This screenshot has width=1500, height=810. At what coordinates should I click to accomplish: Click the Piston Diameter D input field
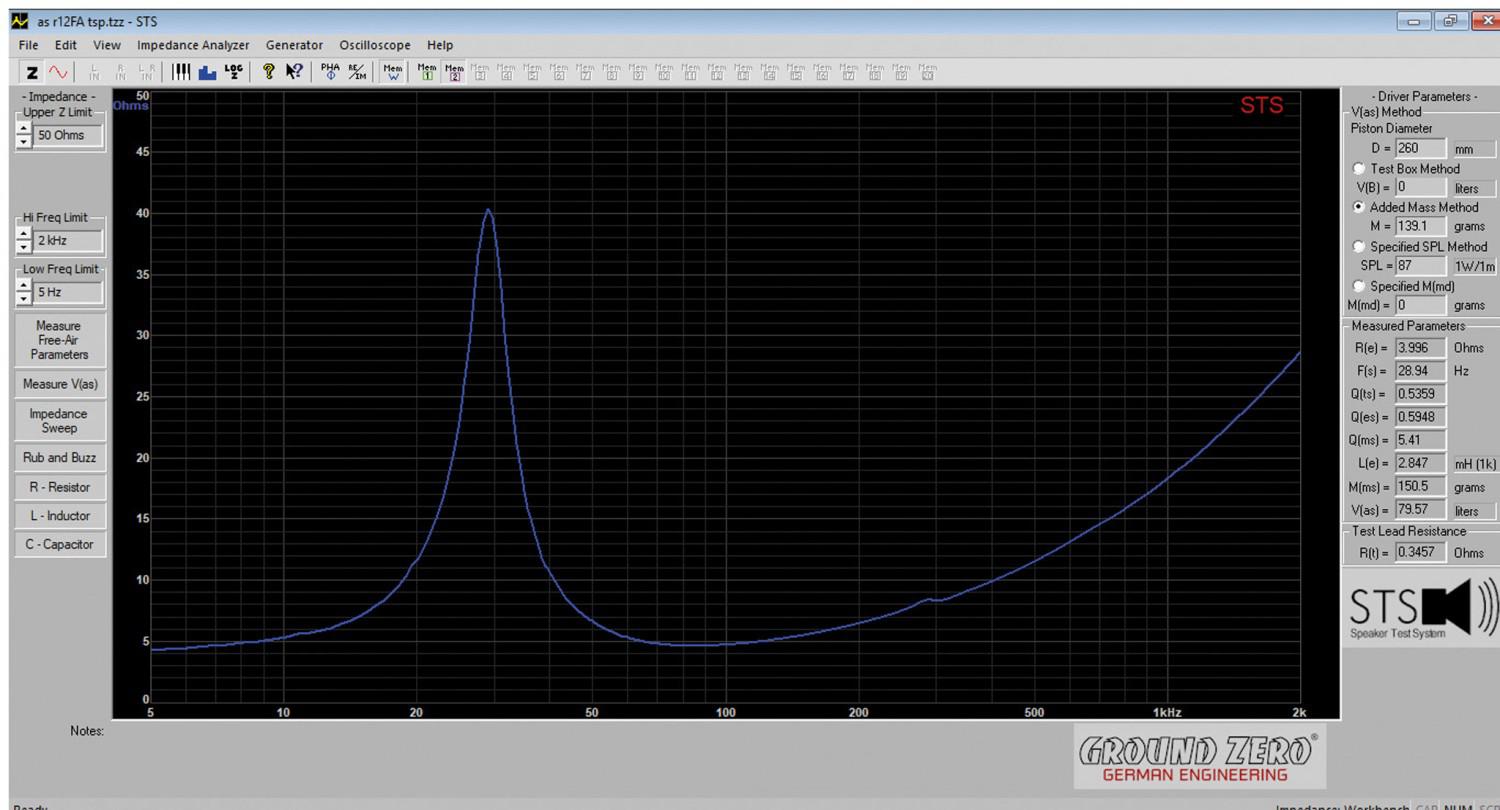[1420, 148]
